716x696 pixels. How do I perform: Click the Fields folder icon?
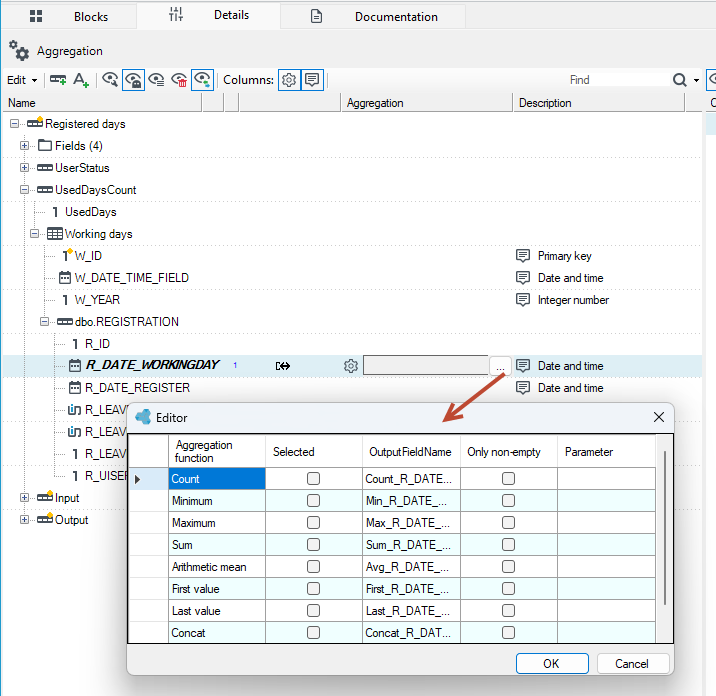coord(45,145)
